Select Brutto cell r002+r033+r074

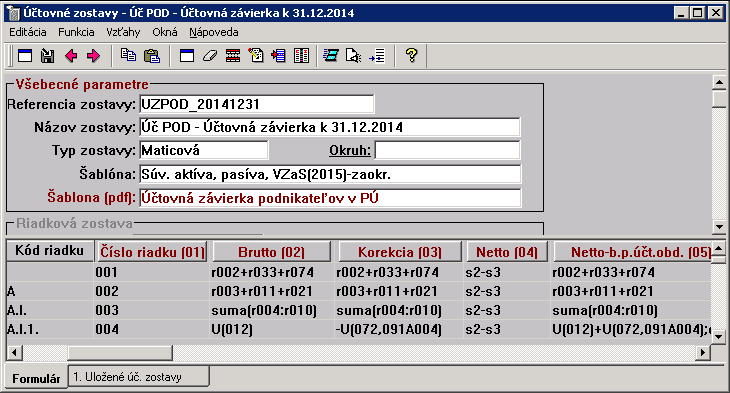pyautogui.click(x=271, y=272)
